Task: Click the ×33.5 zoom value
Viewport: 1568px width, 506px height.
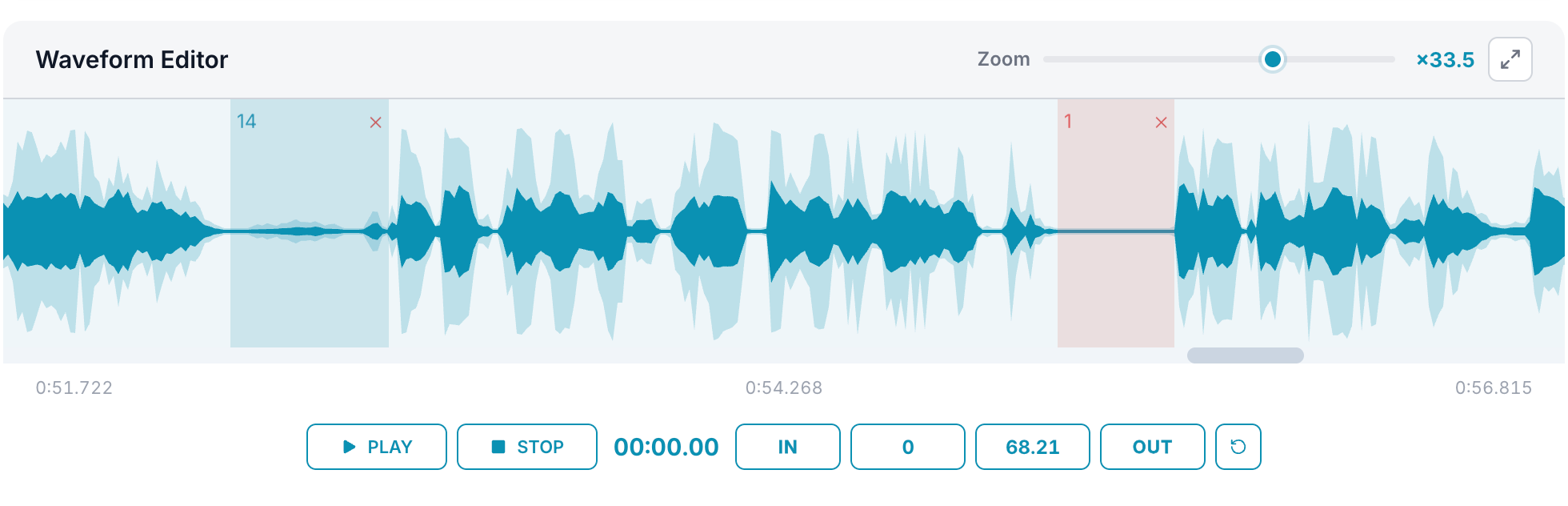Action: (x=1445, y=60)
